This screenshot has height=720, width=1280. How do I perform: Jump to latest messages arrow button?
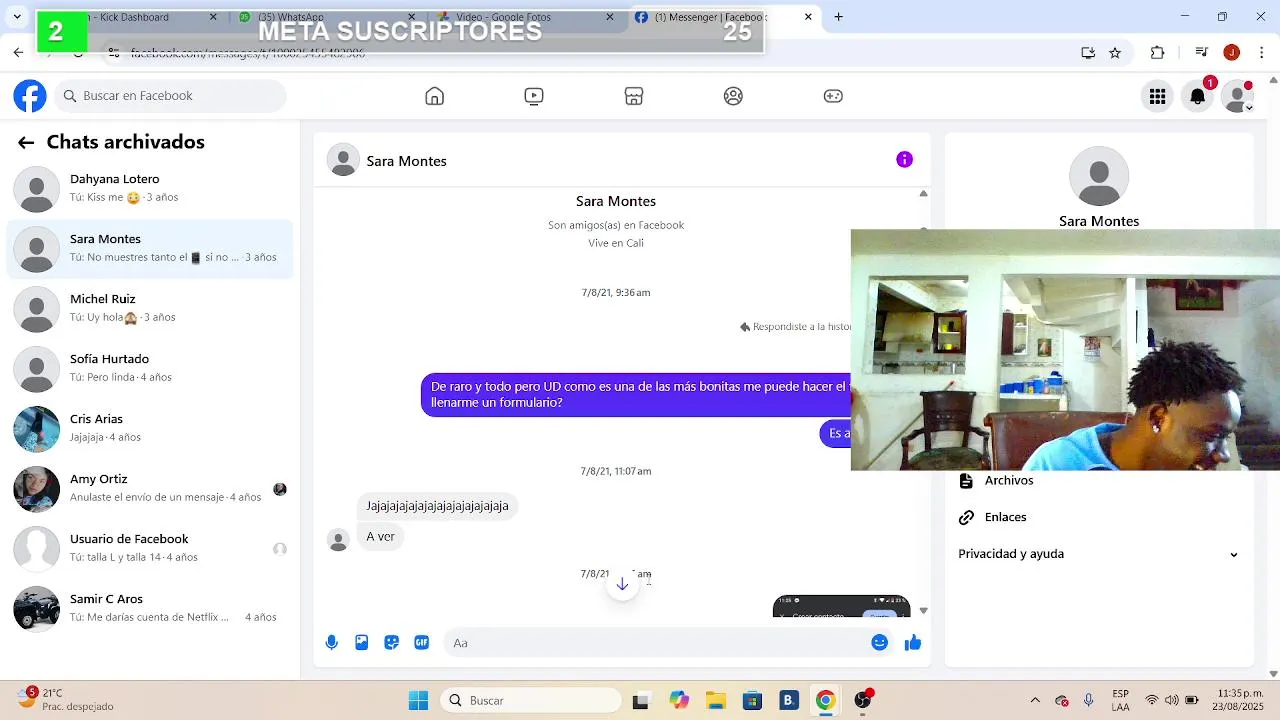pos(622,584)
